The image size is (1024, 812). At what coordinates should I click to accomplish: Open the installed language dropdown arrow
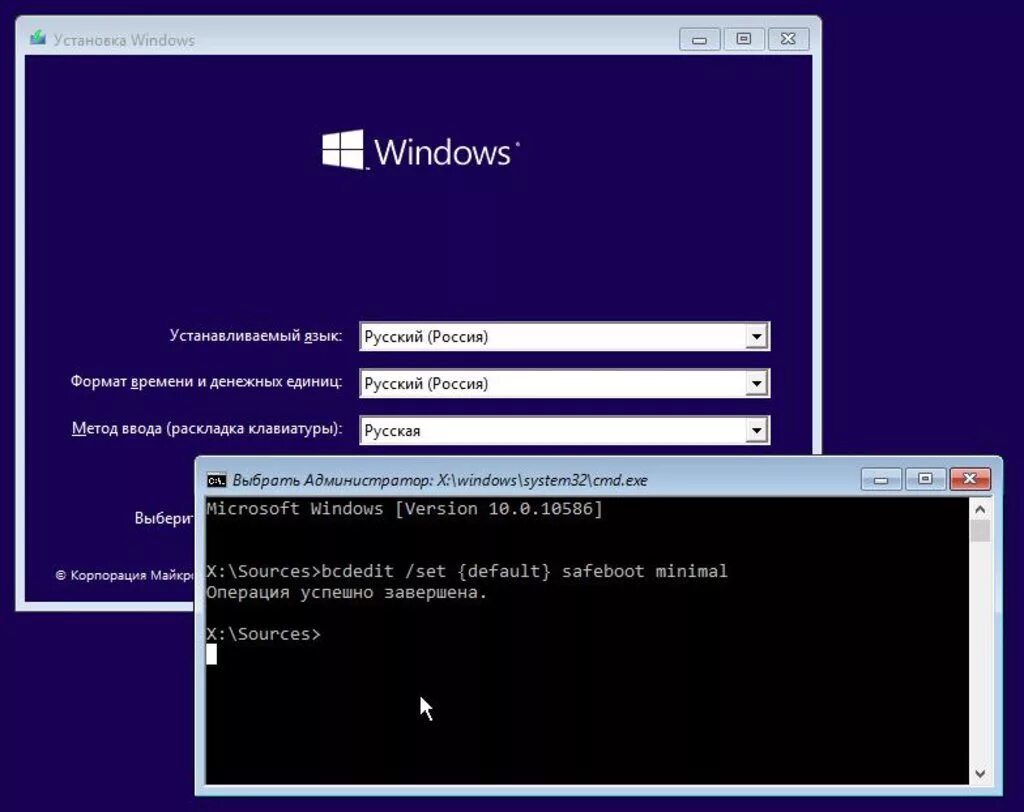(x=756, y=337)
